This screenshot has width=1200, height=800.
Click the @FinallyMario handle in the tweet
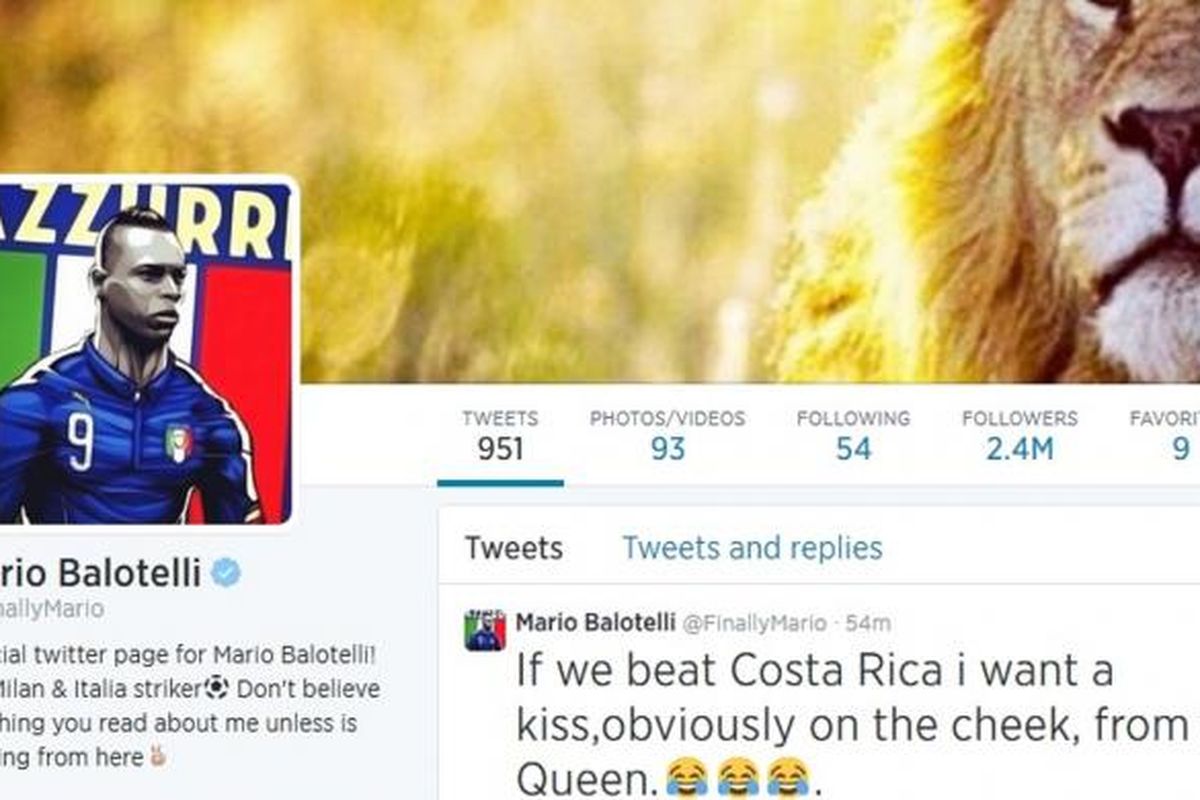click(x=755, y=624)
